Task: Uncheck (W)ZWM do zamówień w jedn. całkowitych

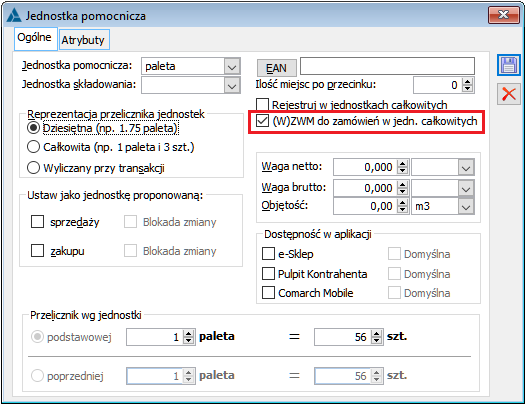Action: (x=262, y=121)
